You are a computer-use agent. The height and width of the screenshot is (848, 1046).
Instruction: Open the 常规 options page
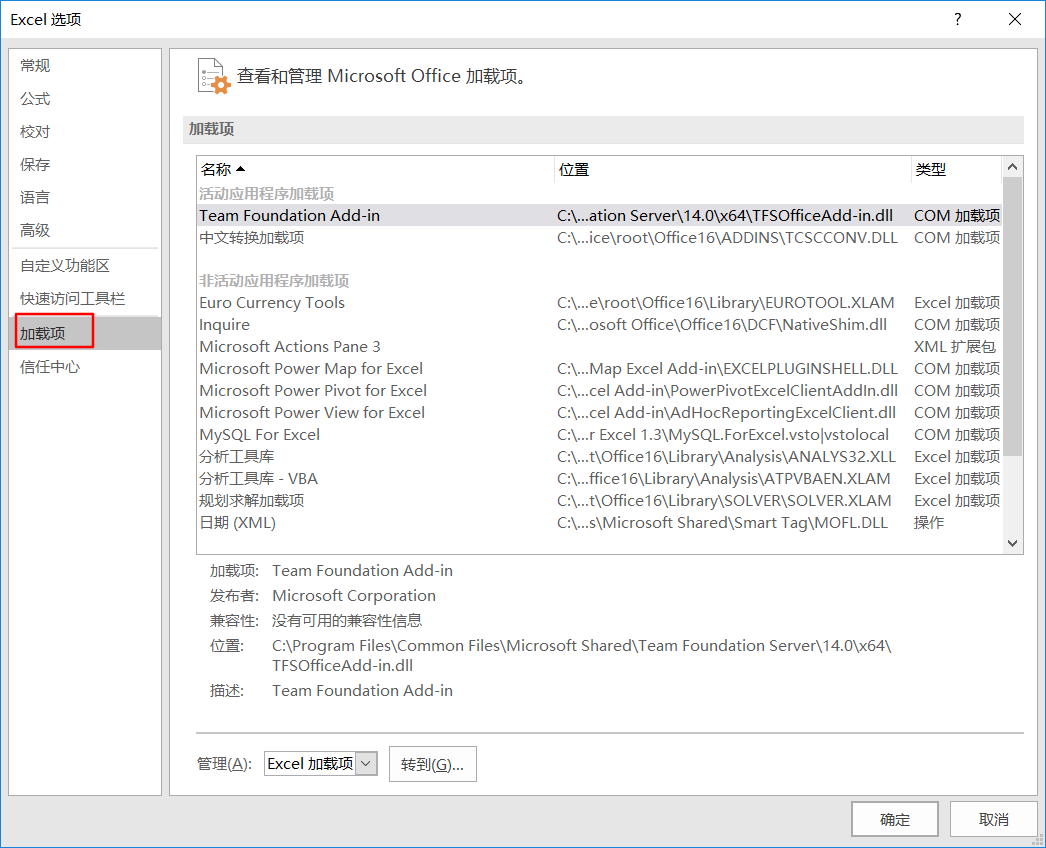tap(85, 65)
